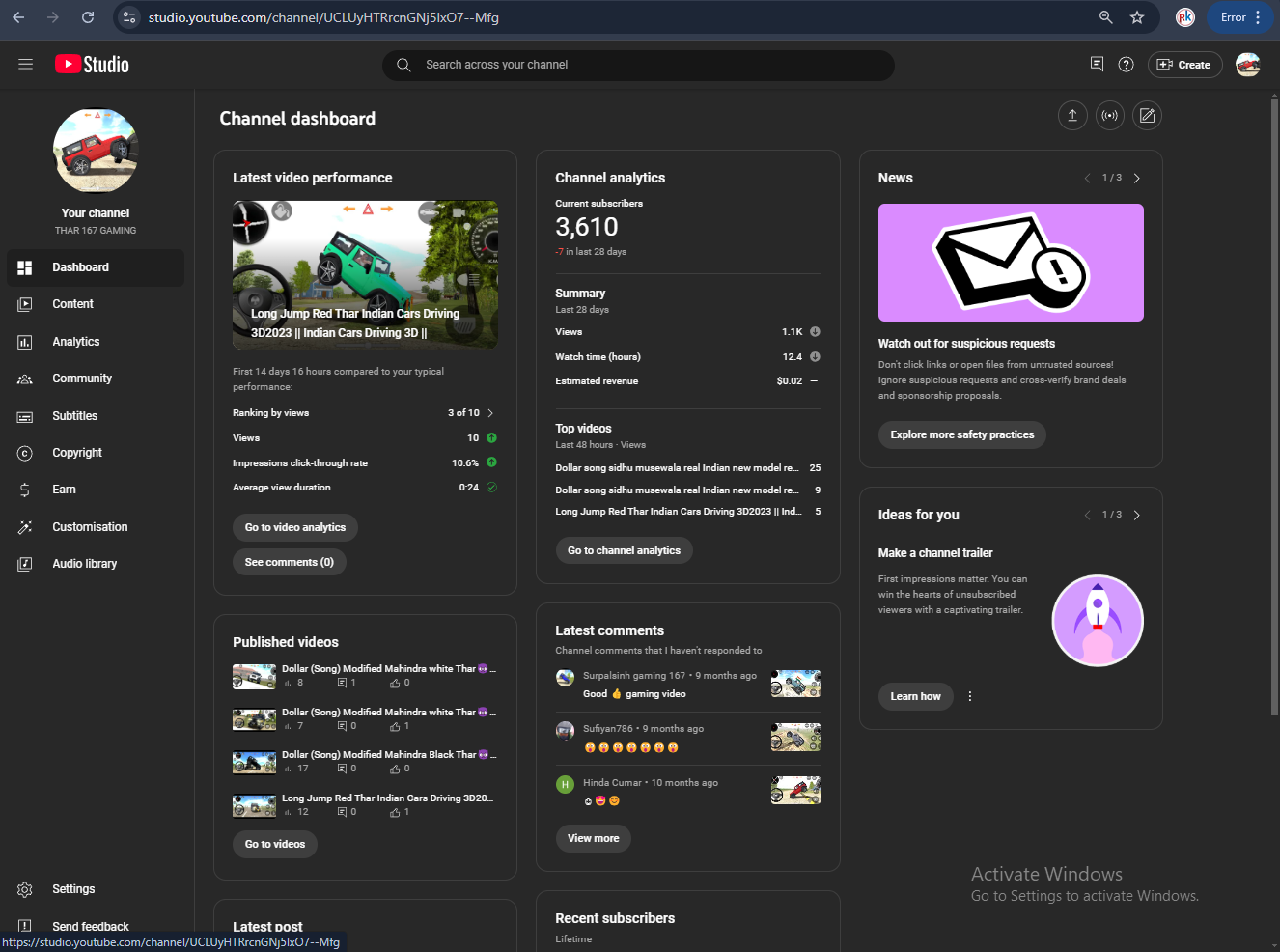
Task: Open the latest video thumbnail
Action: (365, 275)
